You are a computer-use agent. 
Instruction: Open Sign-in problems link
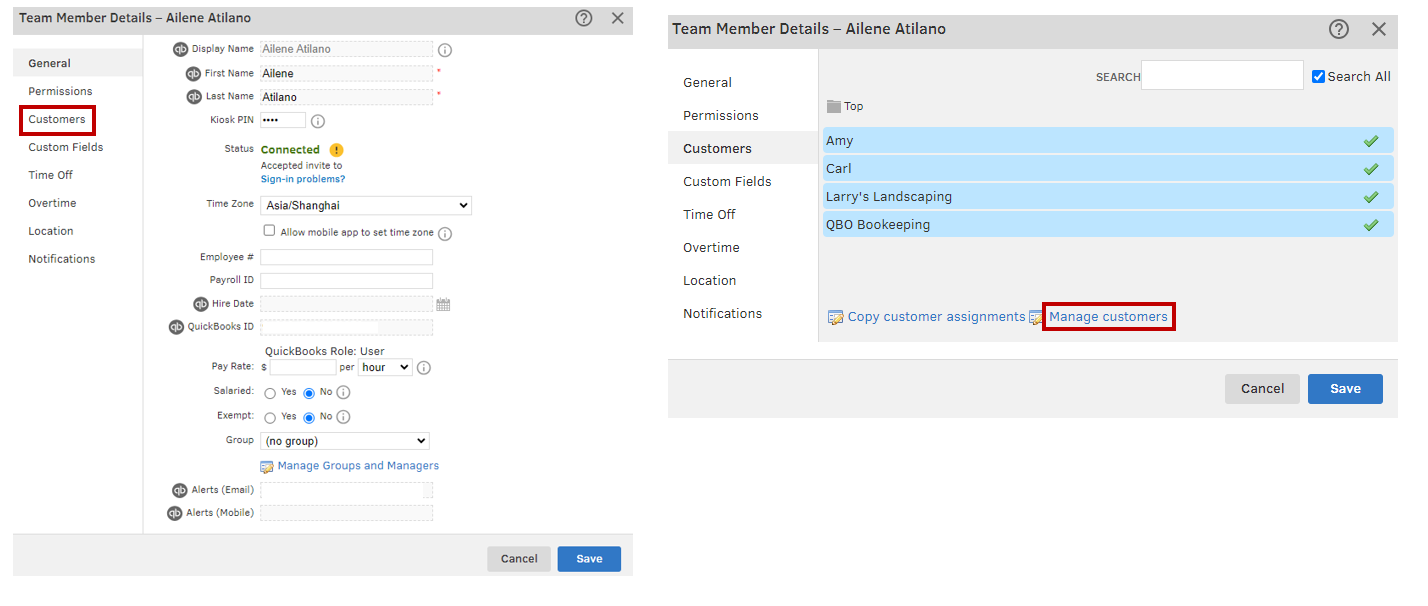(302, 179)
